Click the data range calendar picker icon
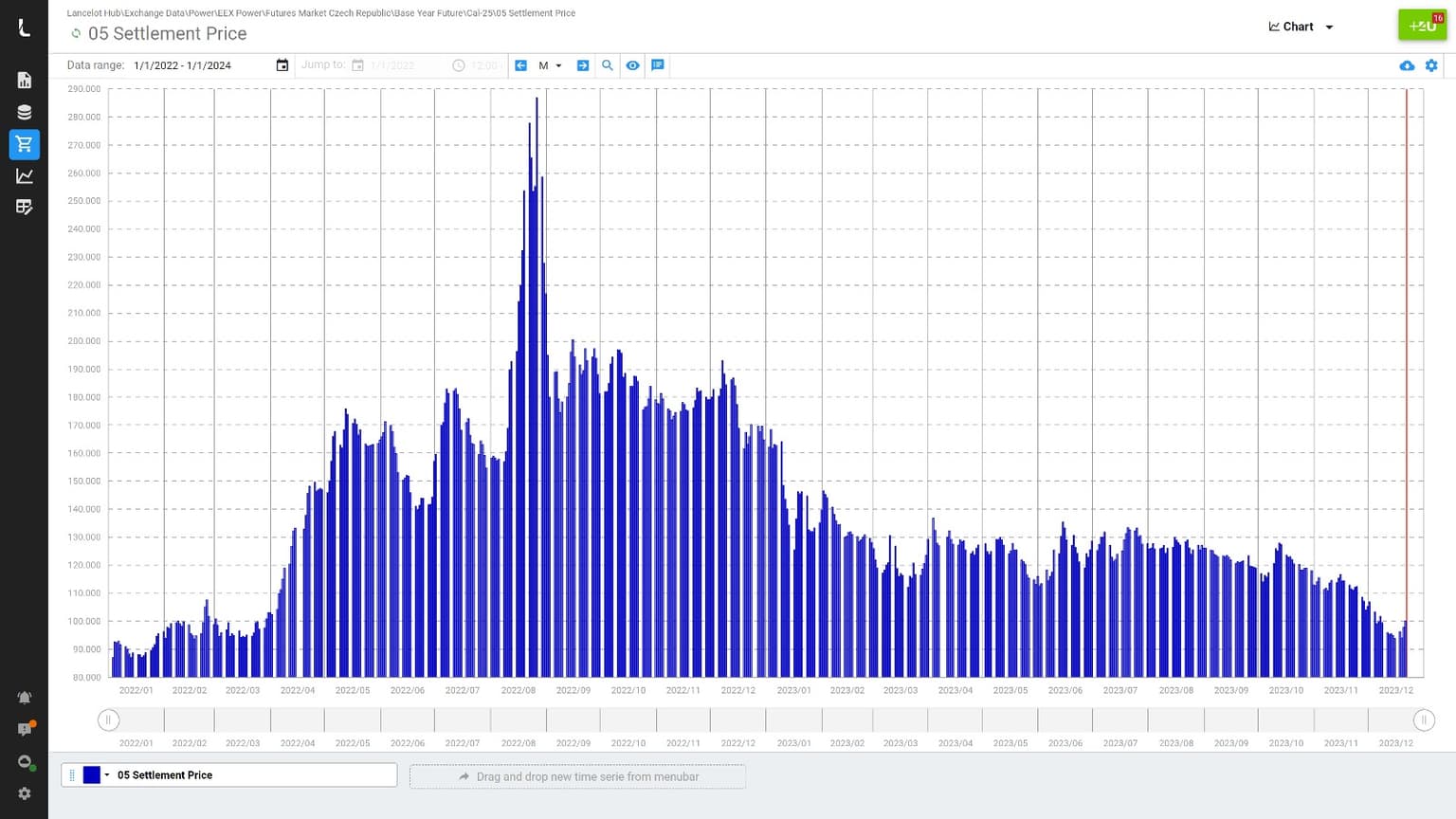This screenshot has height=819, width=1456. pyautogui.click(x=282, y=65)
